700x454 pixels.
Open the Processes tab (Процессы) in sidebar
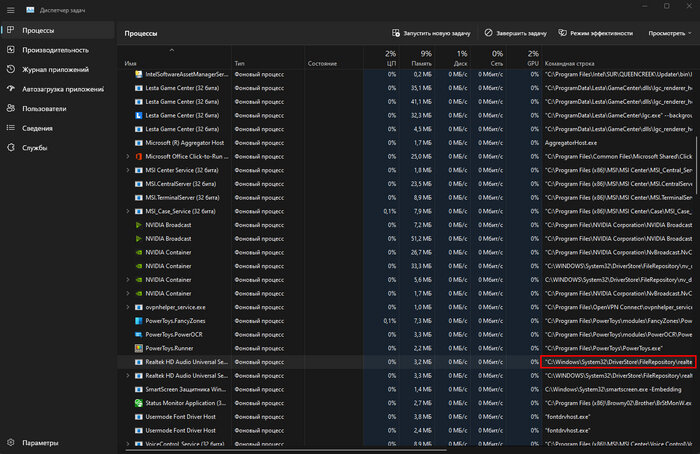(58, 30)
